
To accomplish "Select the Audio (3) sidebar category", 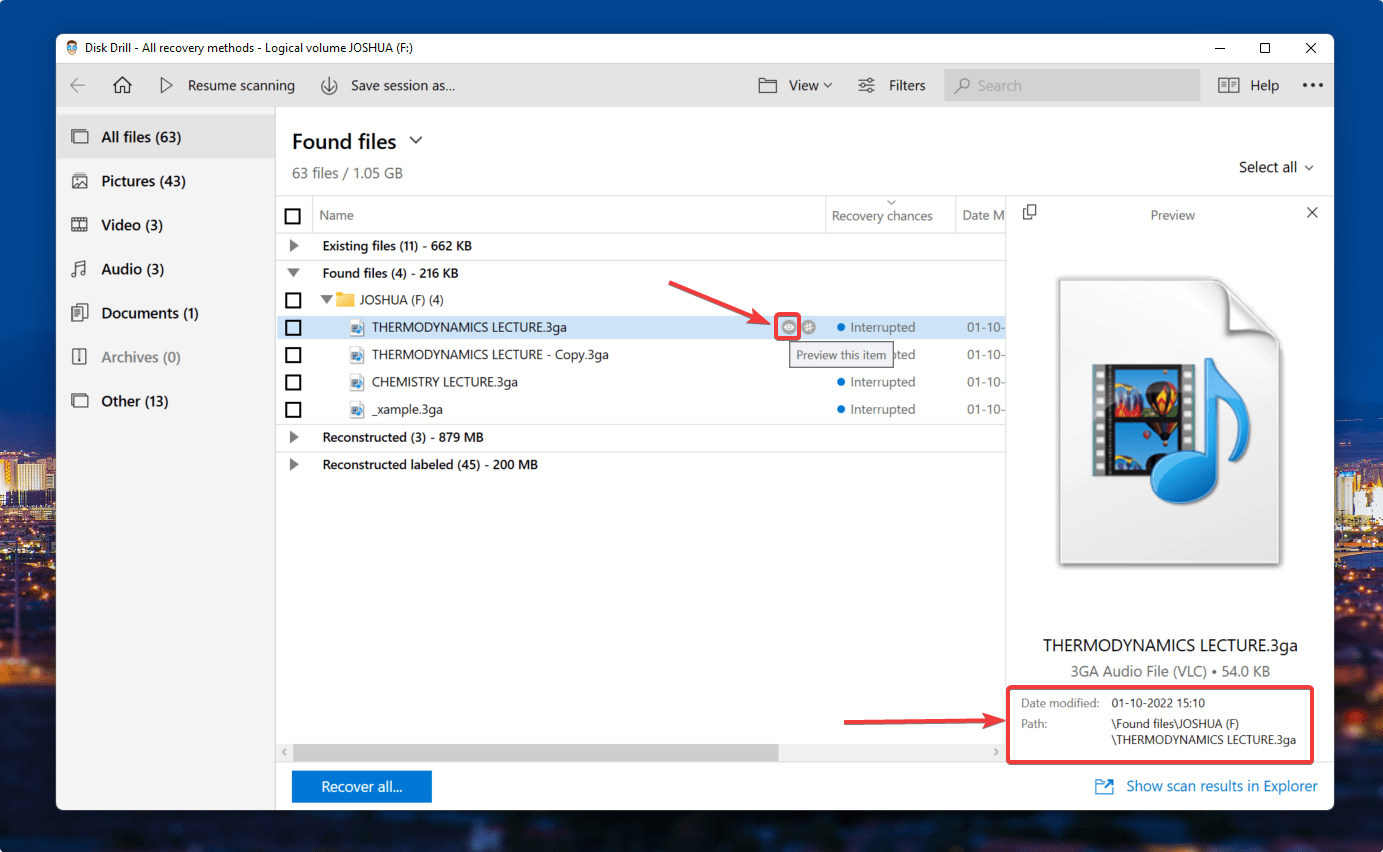I will coord(132,269).
